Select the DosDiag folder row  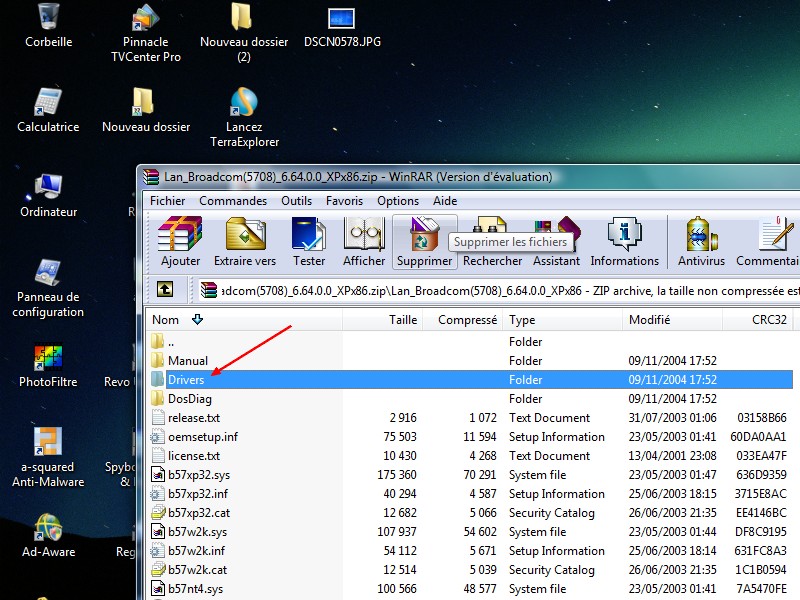(190, 399)
